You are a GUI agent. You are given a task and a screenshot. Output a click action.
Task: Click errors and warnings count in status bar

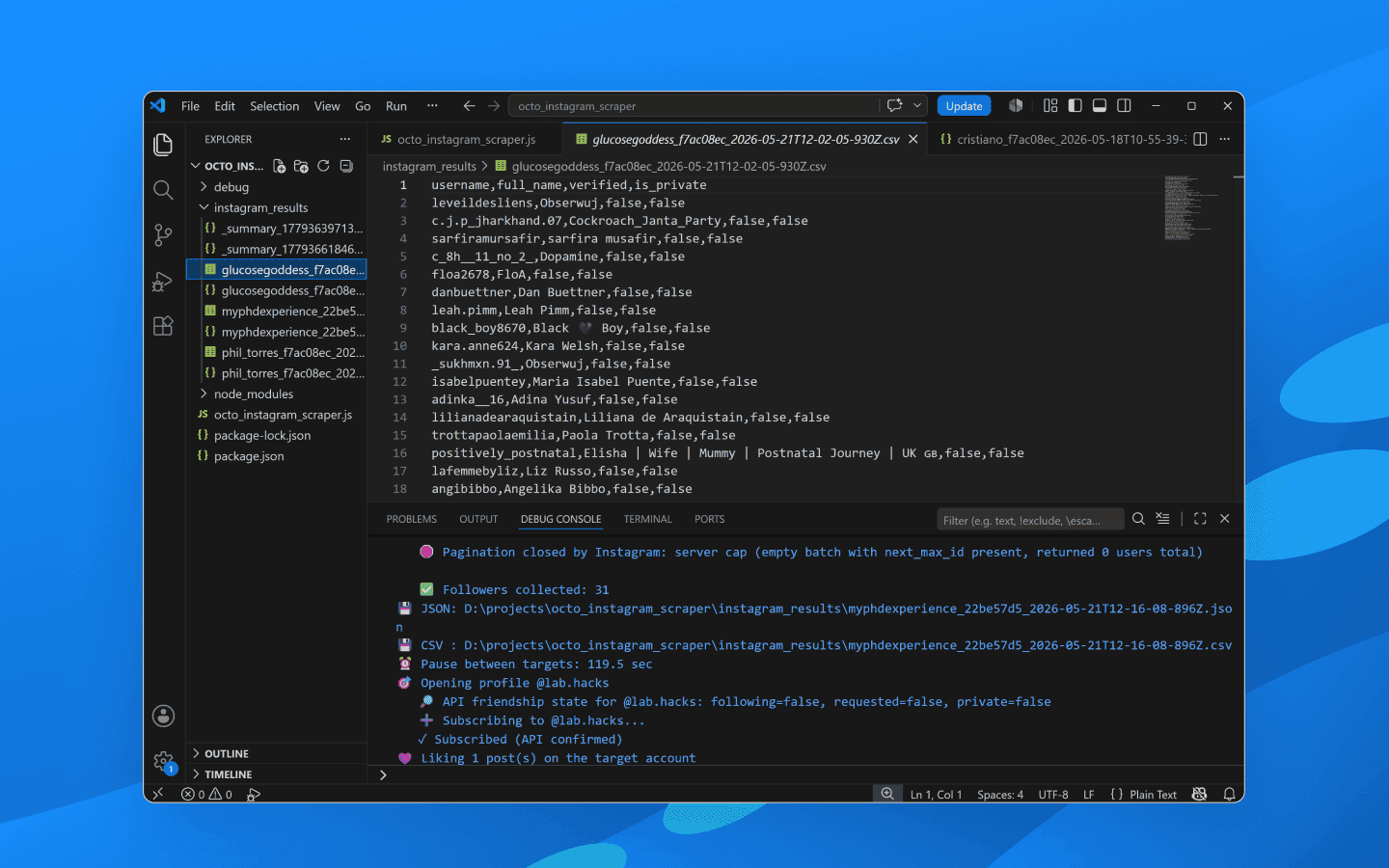(x=206, y=795)
